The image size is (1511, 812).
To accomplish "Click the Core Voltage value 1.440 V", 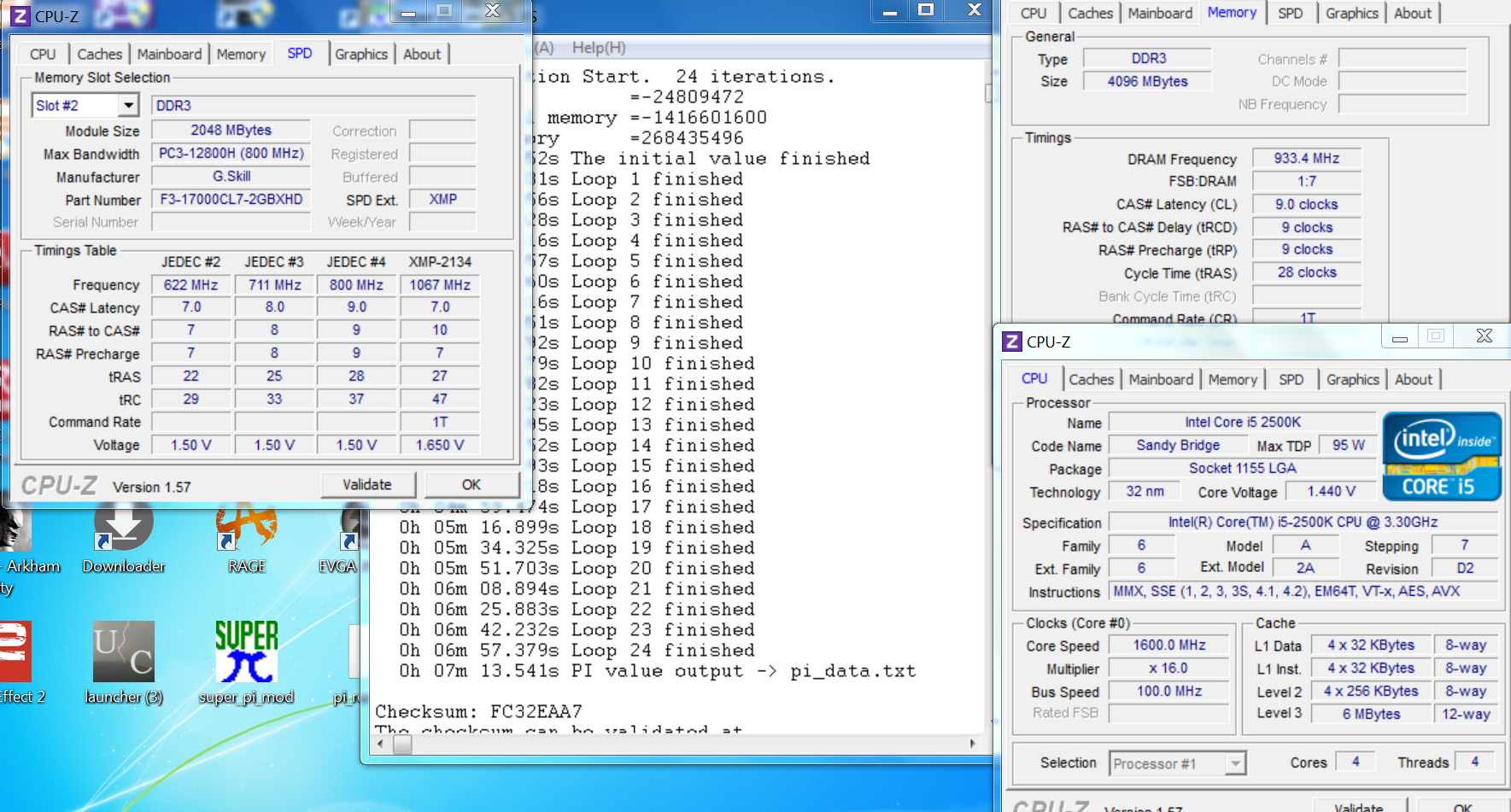I will coord(1332,491).
